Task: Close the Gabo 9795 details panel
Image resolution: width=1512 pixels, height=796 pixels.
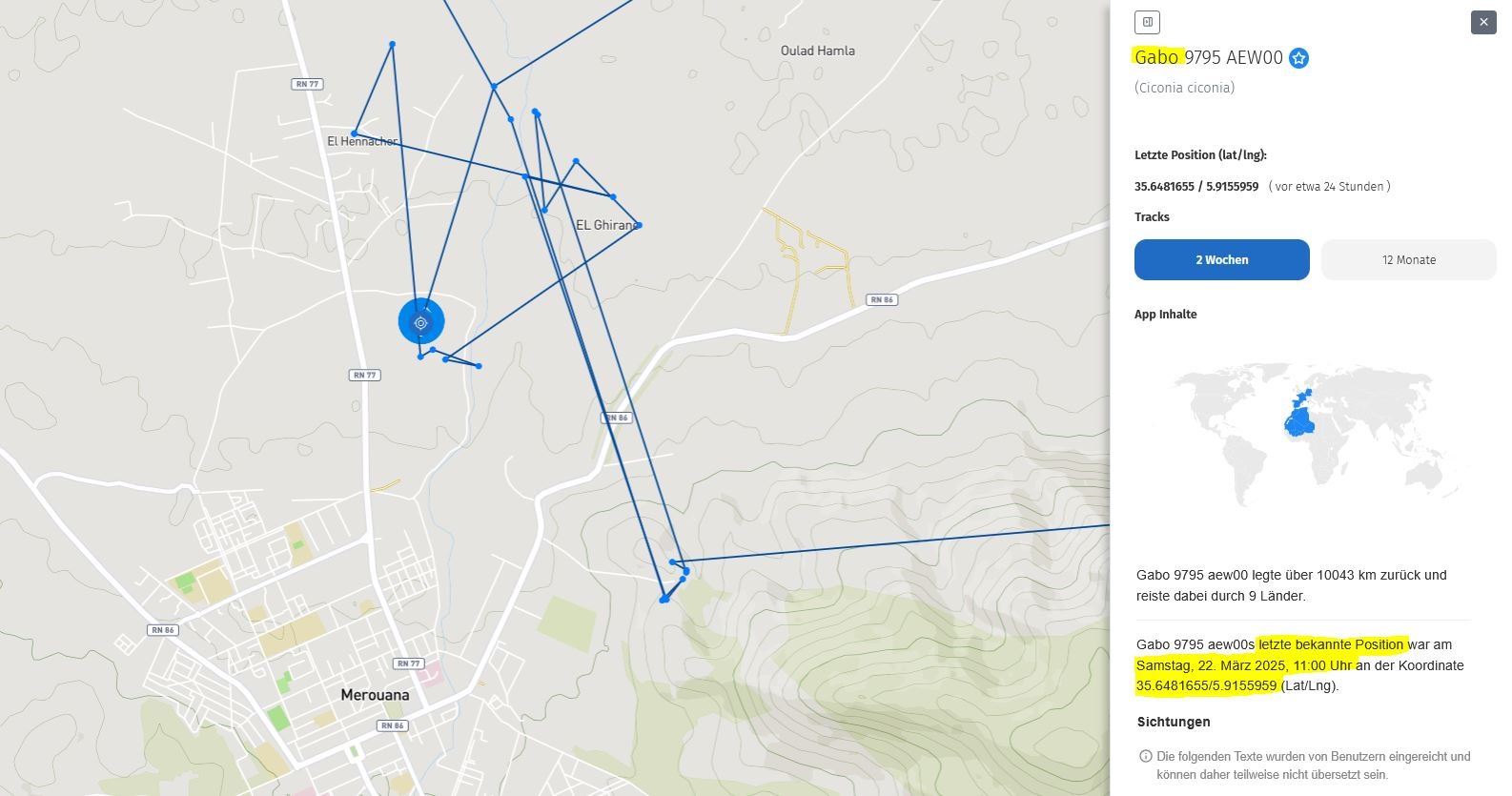Action: [1483, 22]
